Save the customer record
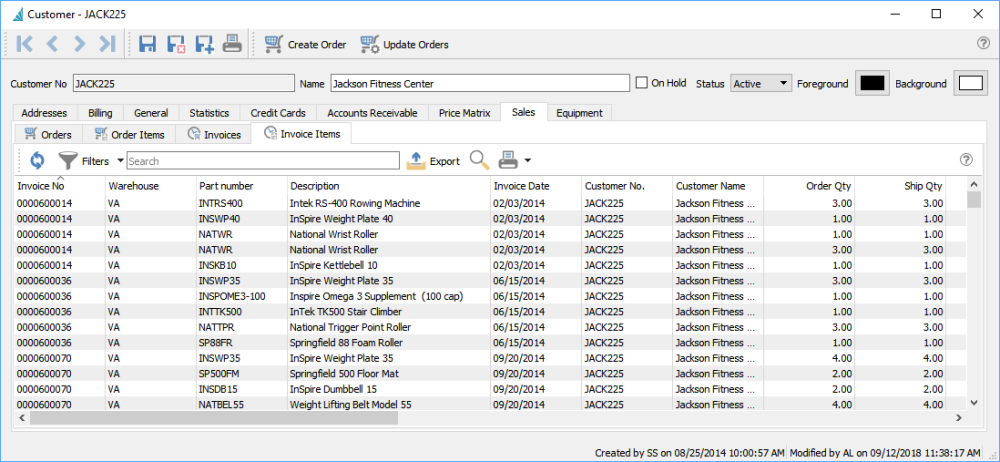This screenshot has height=462, width=1000. click(x=147, y=44)
